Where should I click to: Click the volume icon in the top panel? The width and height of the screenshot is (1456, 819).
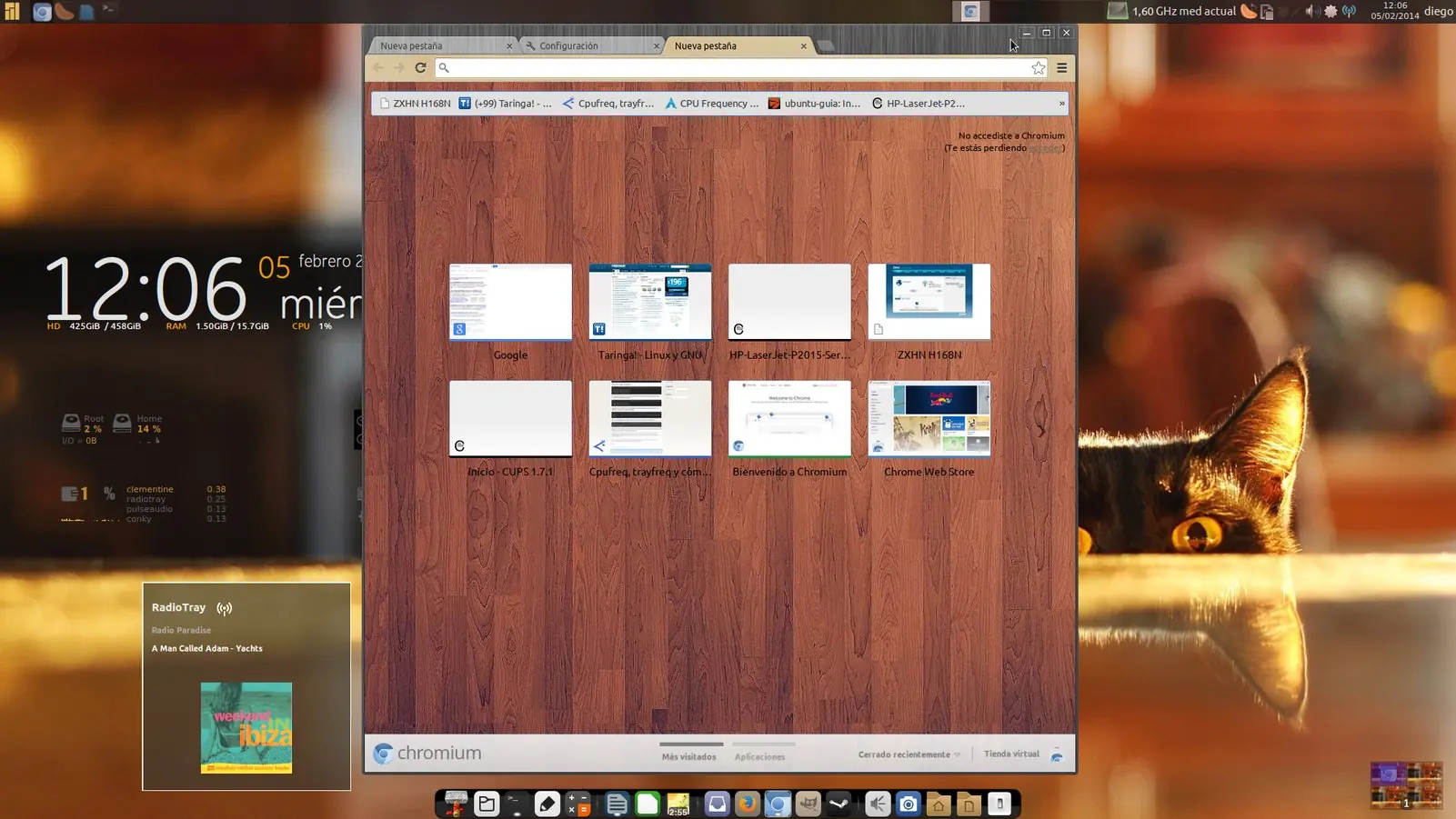coord(1310,12)
